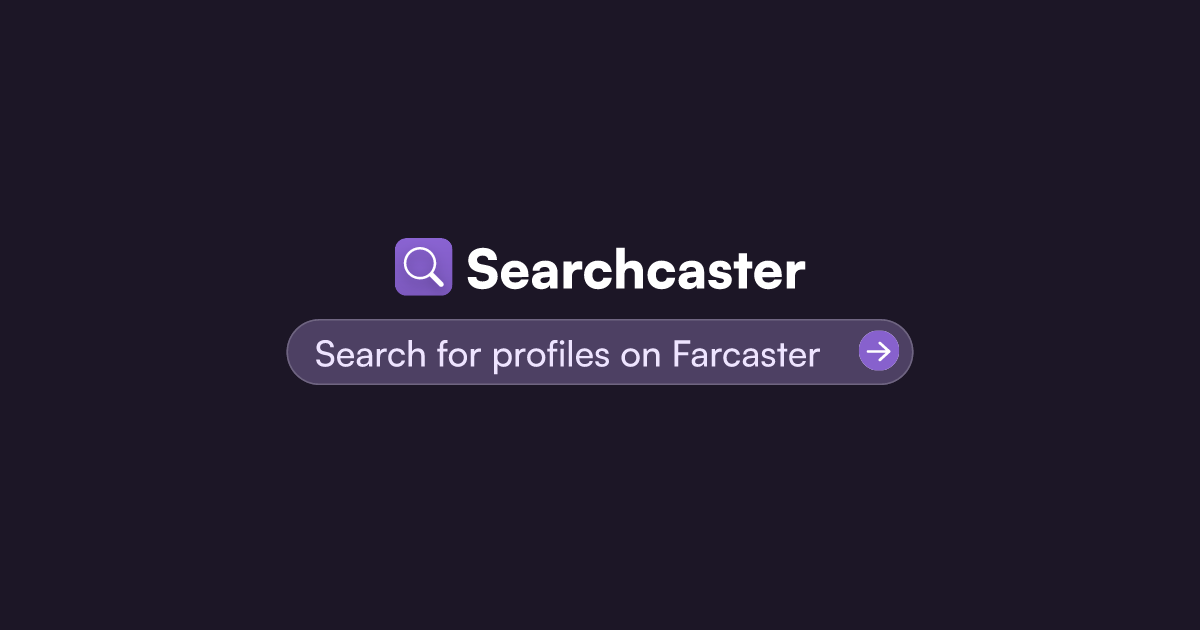Click the letter S of Searchcaster heading
Image resolution: width=1200 pixels, height=630 pixels.
click(x=483, y=269)
